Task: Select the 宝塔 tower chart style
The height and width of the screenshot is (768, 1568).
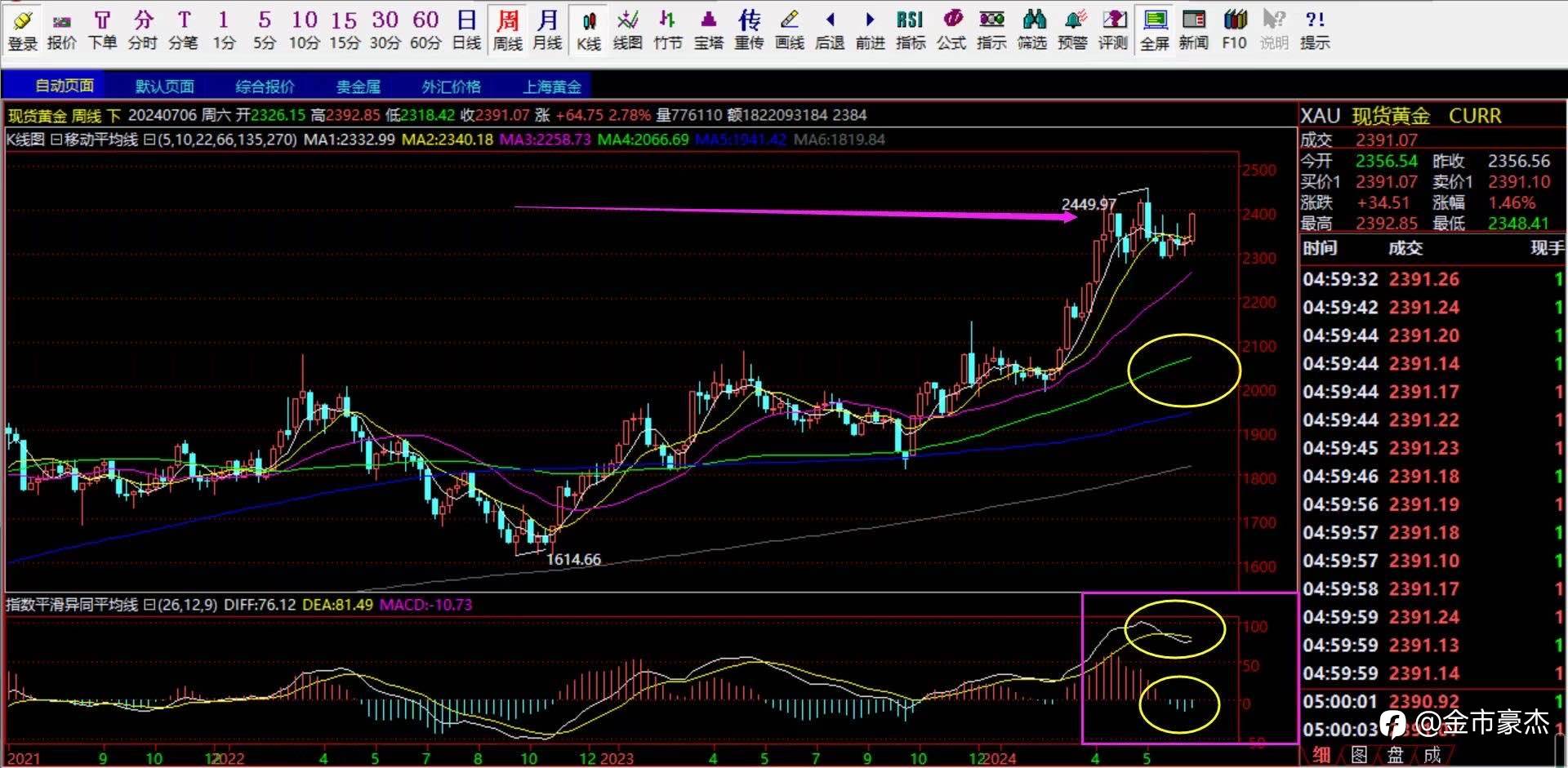Action: [x=709, y=29]
